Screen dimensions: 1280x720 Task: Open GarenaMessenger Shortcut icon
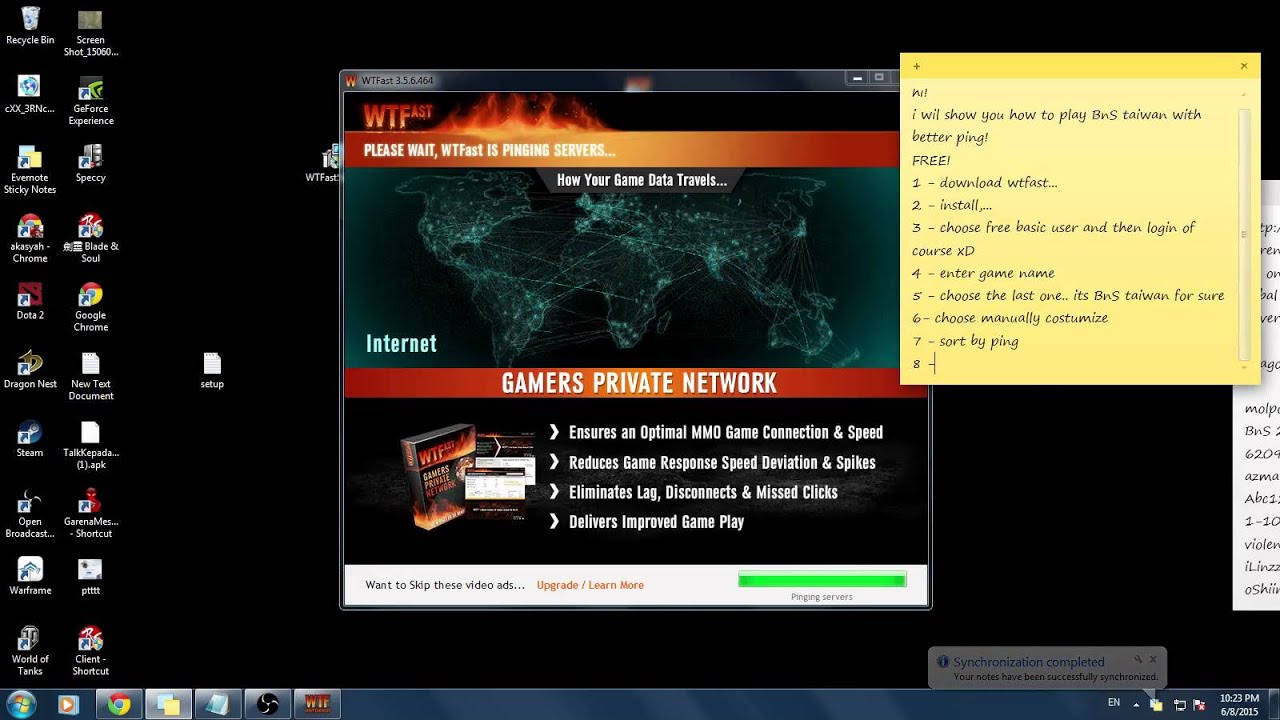click(90, 514)
